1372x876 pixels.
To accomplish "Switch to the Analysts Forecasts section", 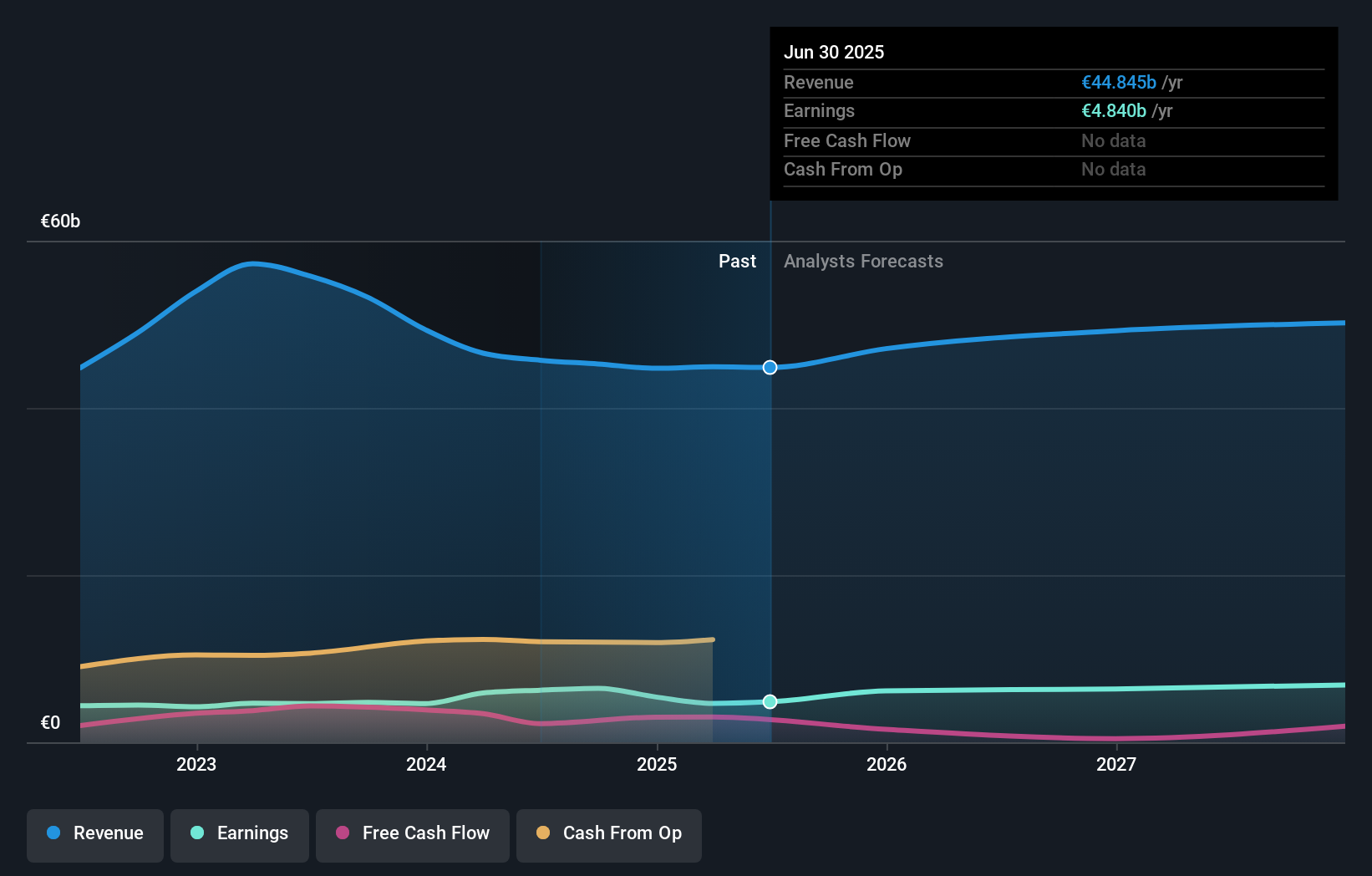I will [863, 261].
